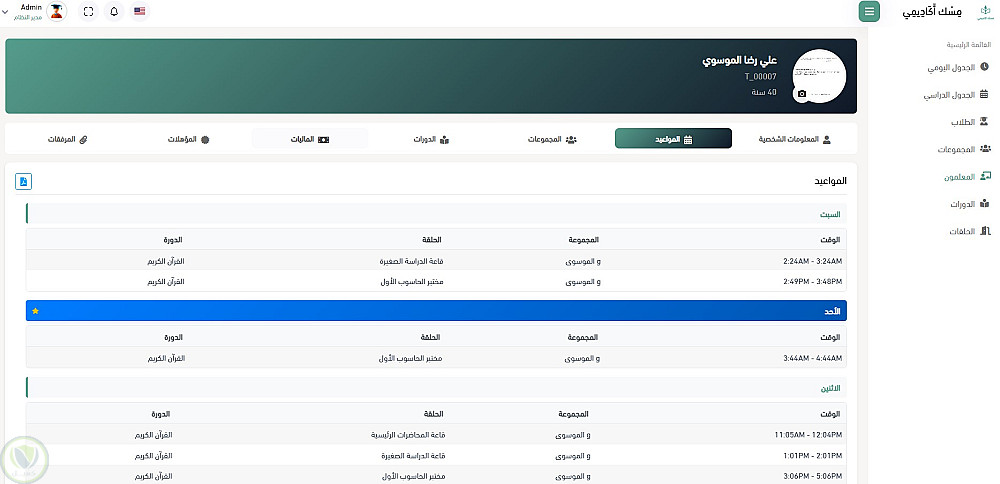This screenshot has width=1000, height=484.
Task: Change language using the US flag icon
Action: 140,11
